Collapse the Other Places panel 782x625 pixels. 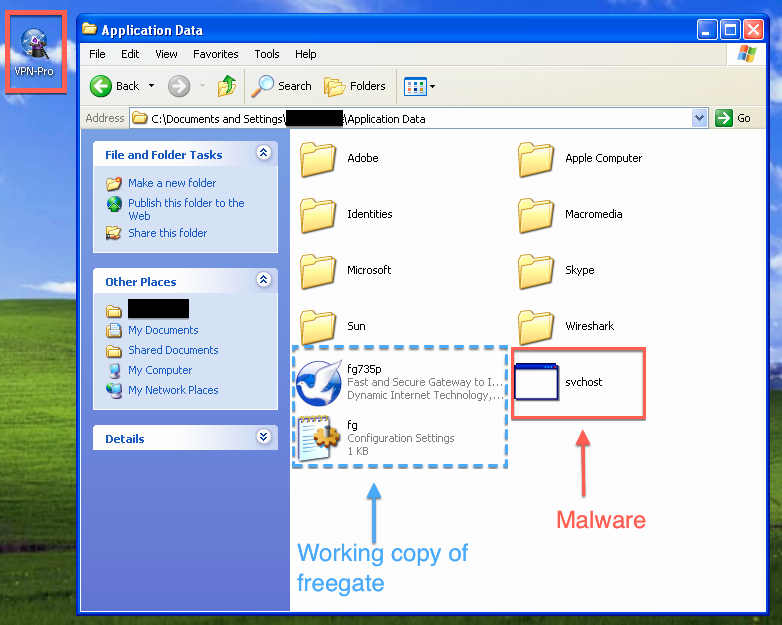264,279
